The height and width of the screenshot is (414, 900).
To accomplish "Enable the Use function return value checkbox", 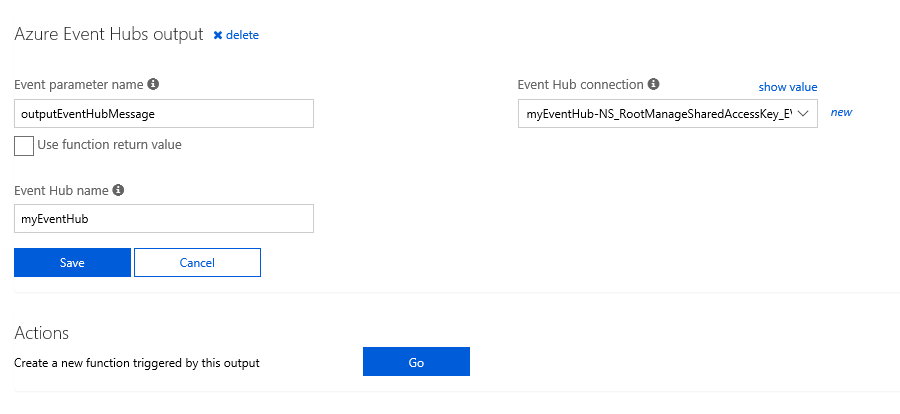I will click(x=24, y=146).
